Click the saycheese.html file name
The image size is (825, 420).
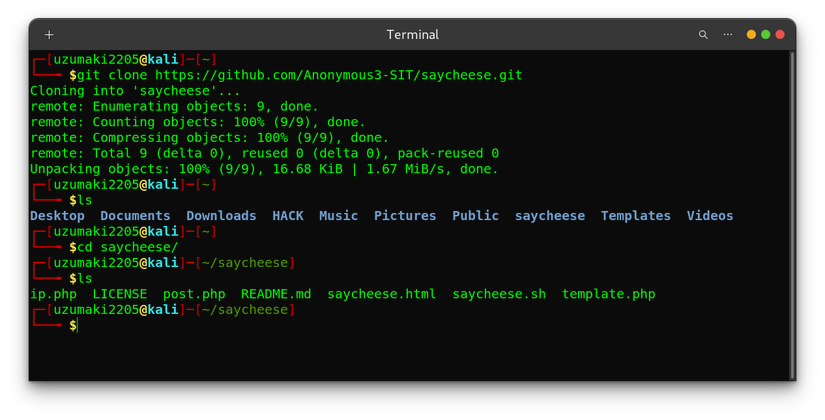click(381, 294)
